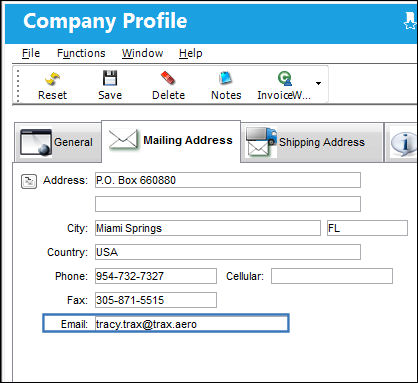Open Notes from the toolbar
Image resolution: width=418 pixels, height=383 pixels.
(226, 85)
